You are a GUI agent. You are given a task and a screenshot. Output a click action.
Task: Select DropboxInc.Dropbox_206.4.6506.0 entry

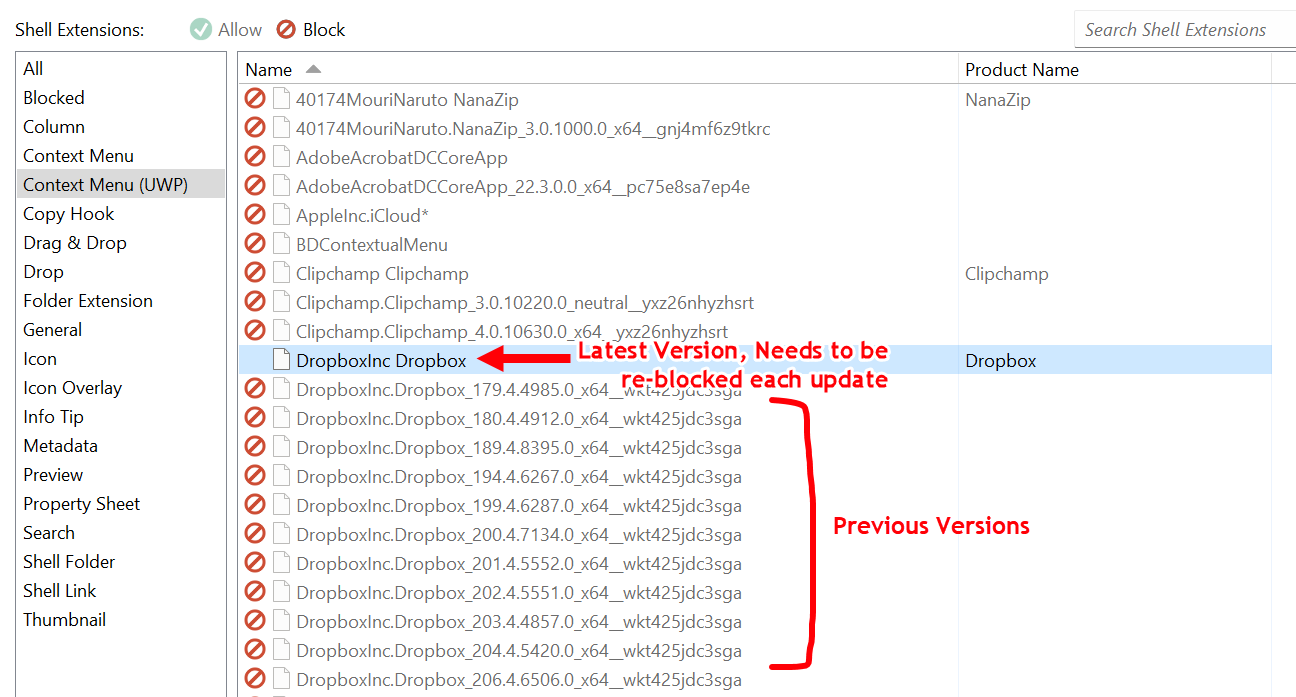coord(518,680)
